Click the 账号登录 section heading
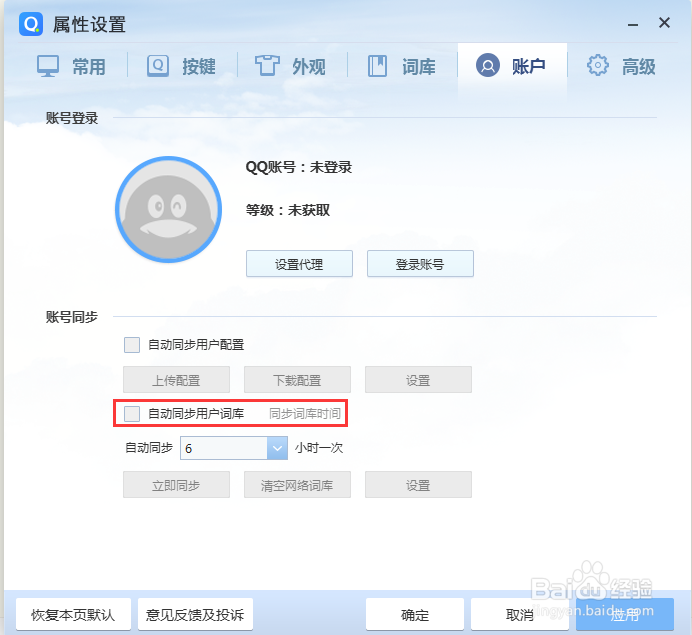The height and width of the screenshot is (635, 692). click(x=72, y=118)
